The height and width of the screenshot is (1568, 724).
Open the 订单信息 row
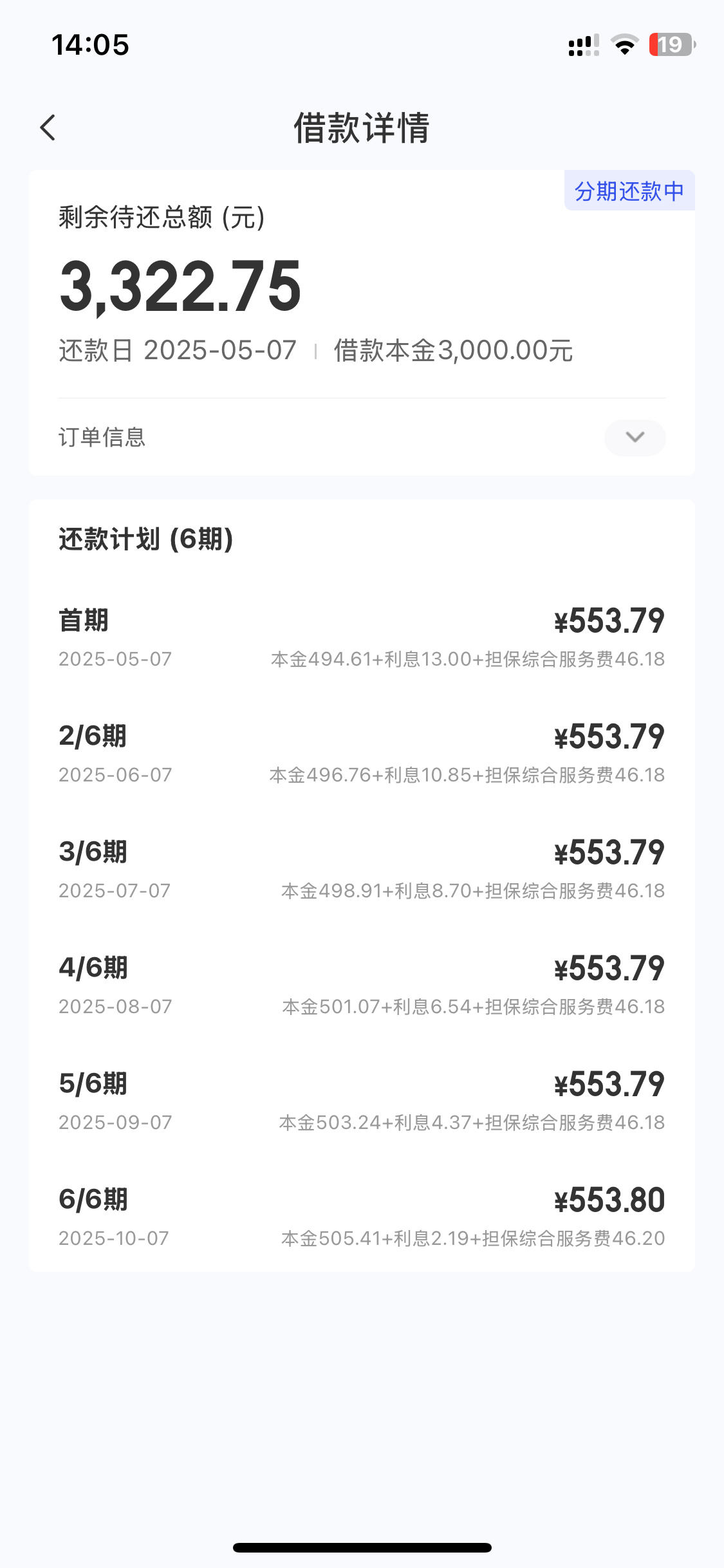coord(362,438)
